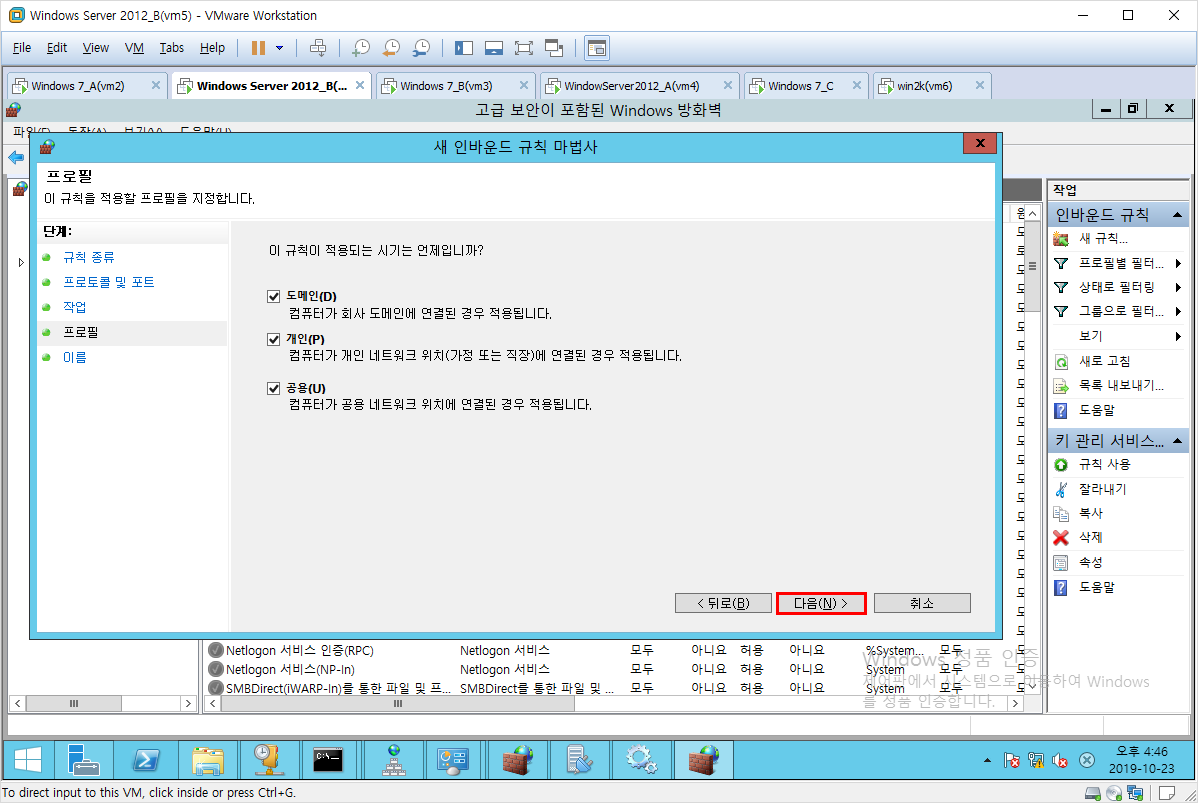The height and width of the screenshot is (803, 1198).
Task: Click the 복사 copy action
Action: 1090,513
